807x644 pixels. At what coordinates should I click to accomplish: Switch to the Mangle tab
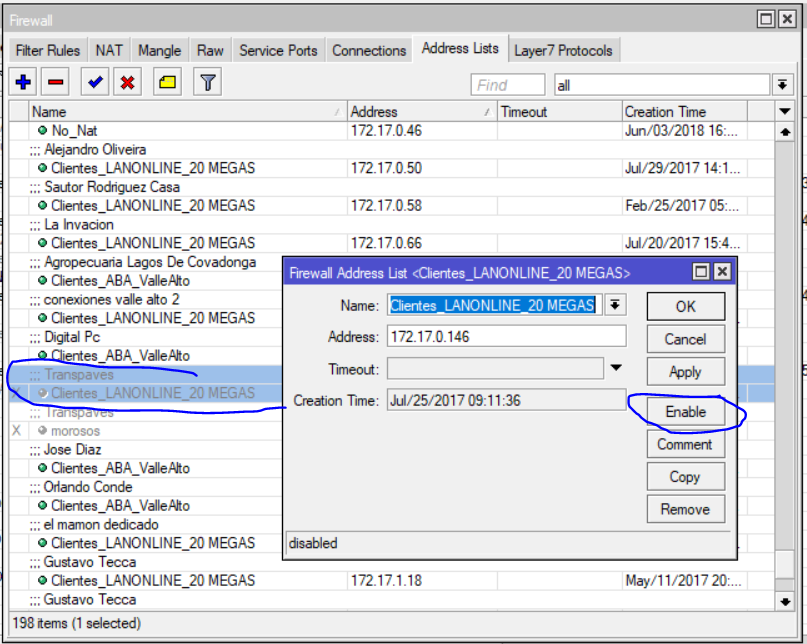tap(160, 50)
